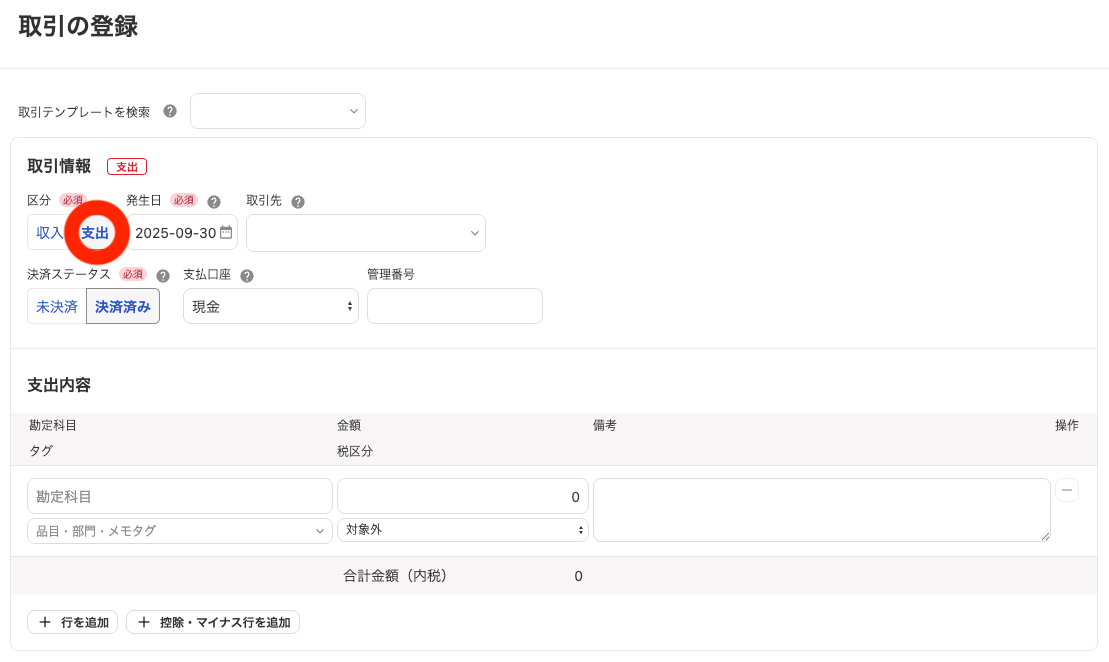Select 支出 as transaction type
Image resolution: width=1109 pixels, height=662 pixels.
95,232
